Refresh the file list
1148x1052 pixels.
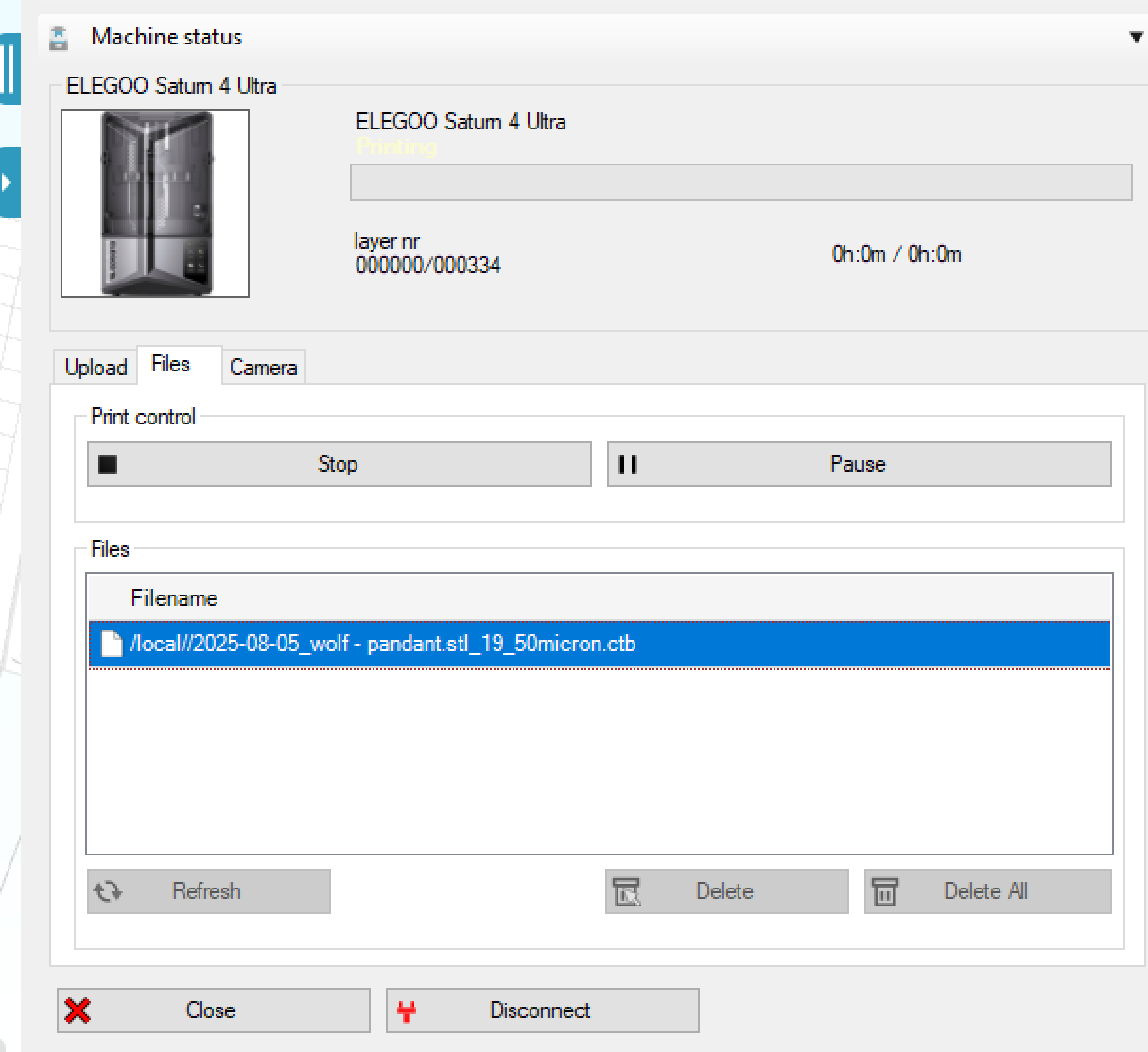coord(209,891)
